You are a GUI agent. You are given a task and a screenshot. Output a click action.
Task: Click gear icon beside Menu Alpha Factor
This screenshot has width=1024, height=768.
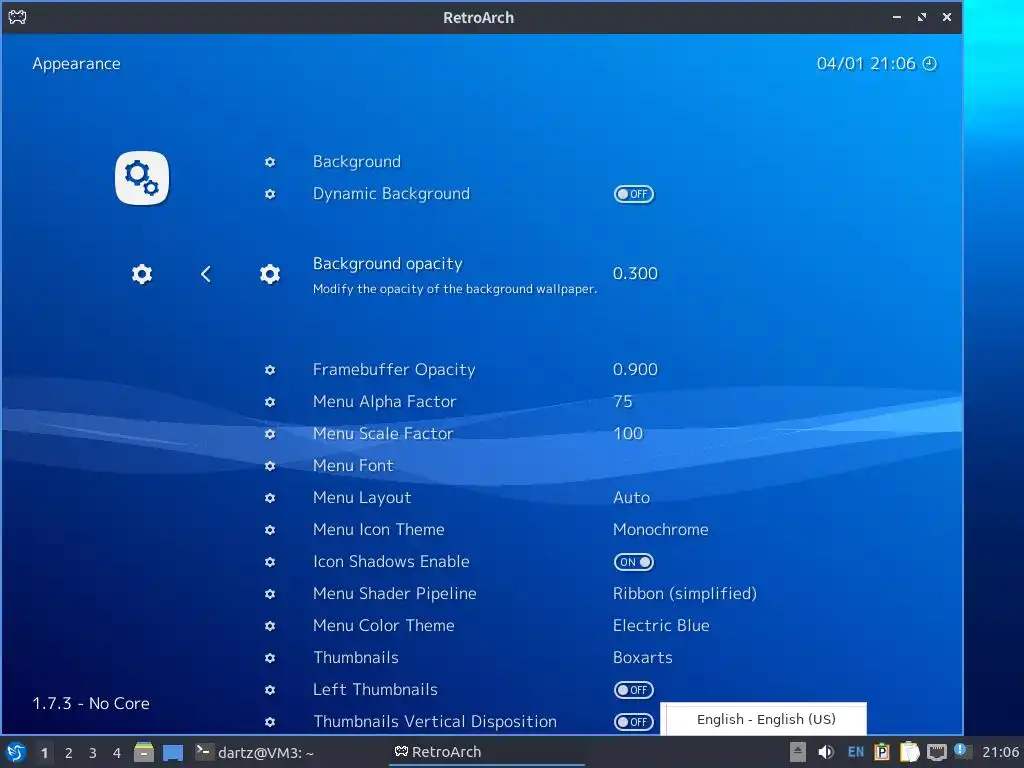point(270,402)
